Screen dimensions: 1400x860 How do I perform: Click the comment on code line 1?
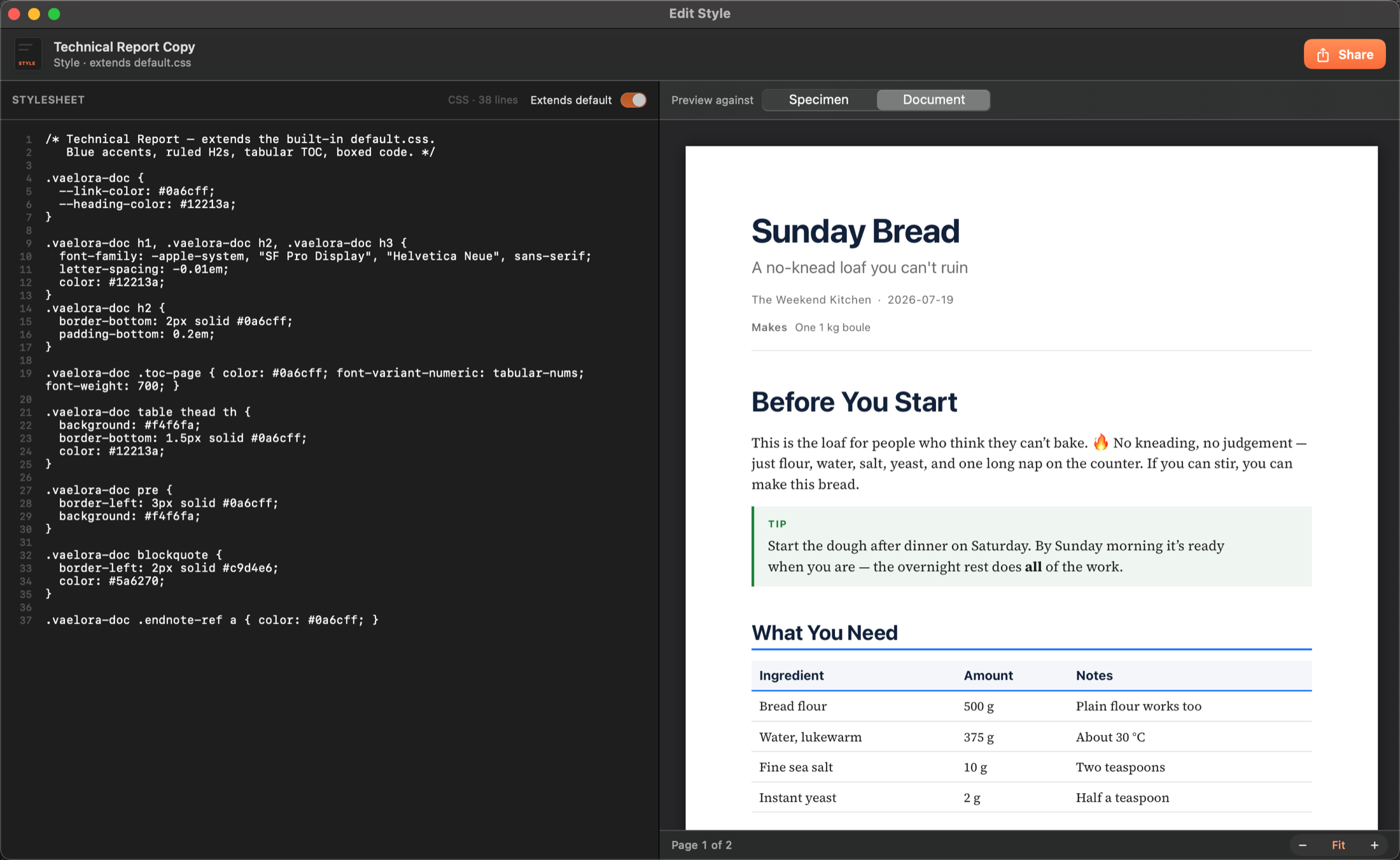click(240, 139)
